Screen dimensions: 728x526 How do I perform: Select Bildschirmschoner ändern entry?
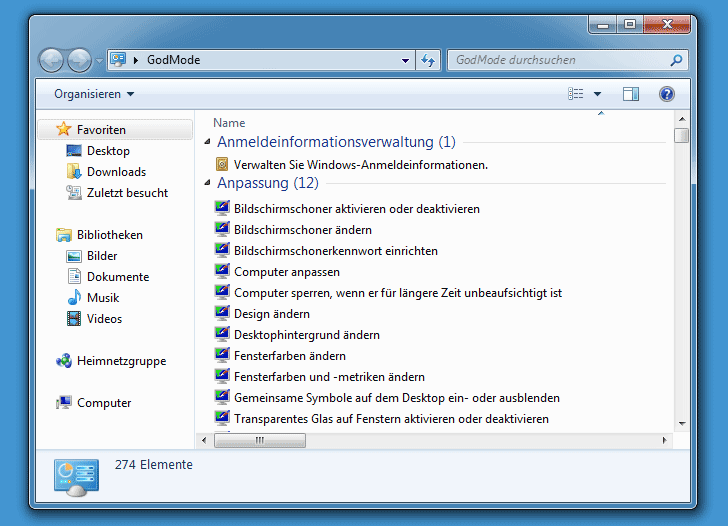303,230
